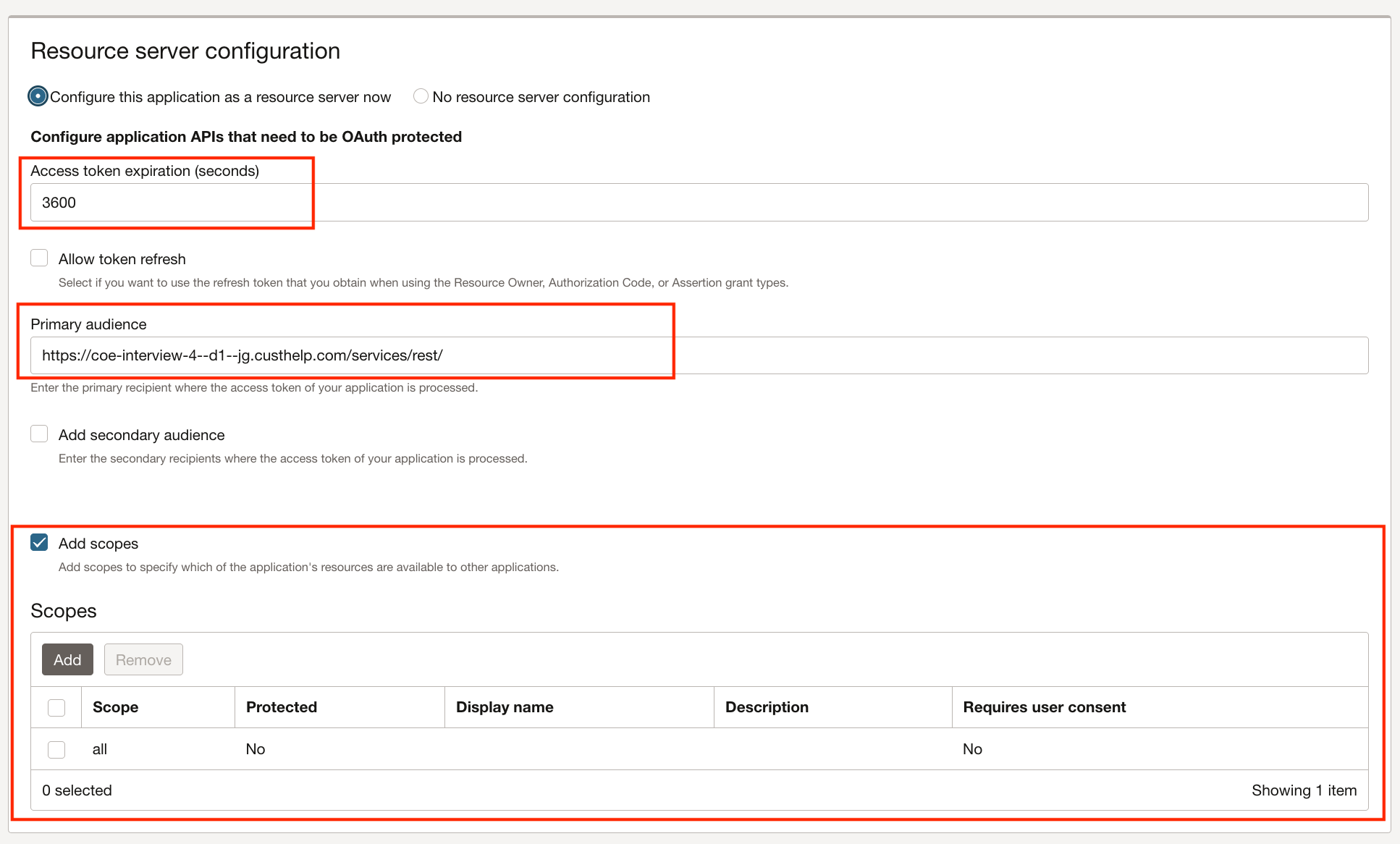Select the "all" scope name in the table

pos(100,749)
